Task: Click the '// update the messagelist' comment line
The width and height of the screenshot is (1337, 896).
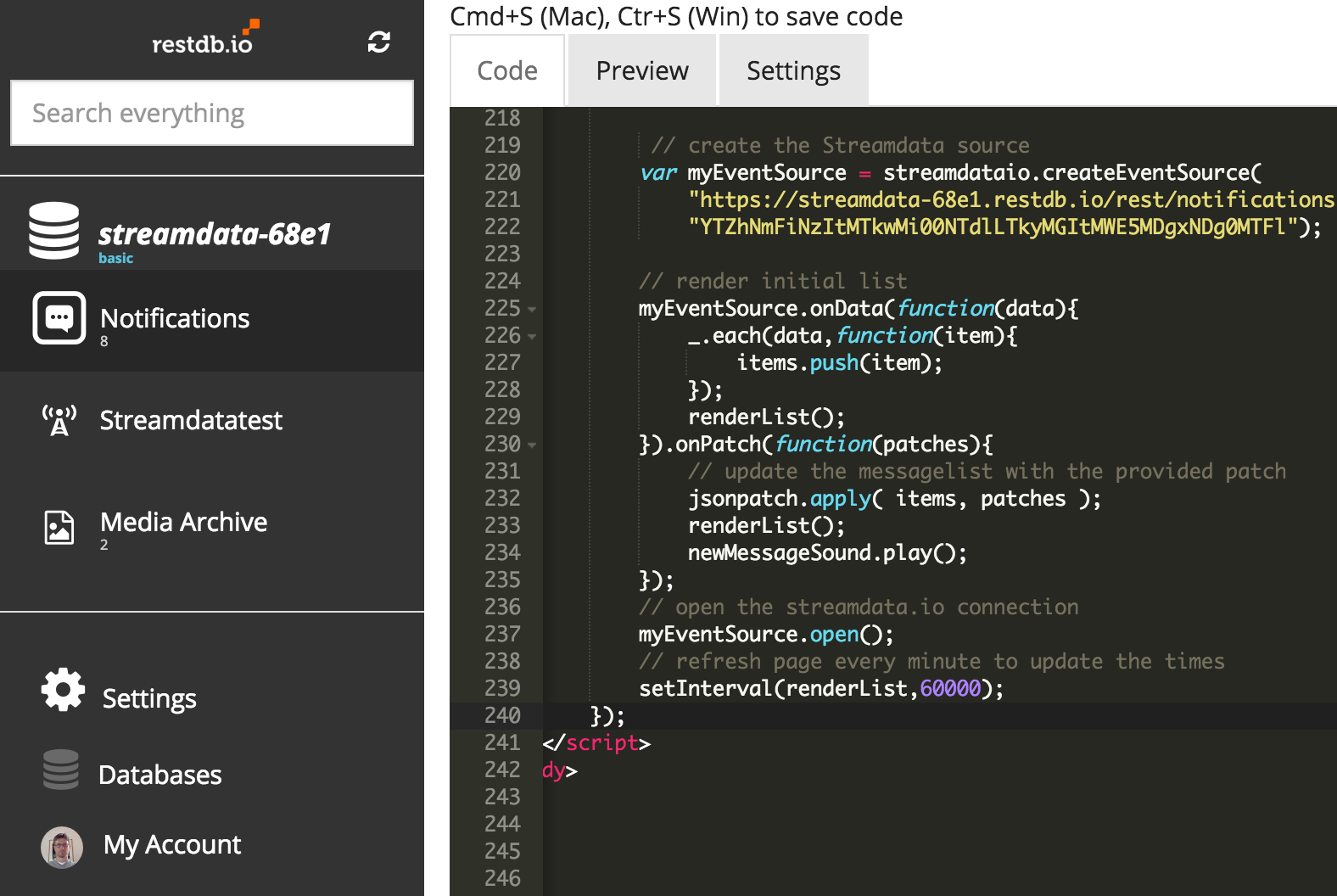Action: (987, 471)
